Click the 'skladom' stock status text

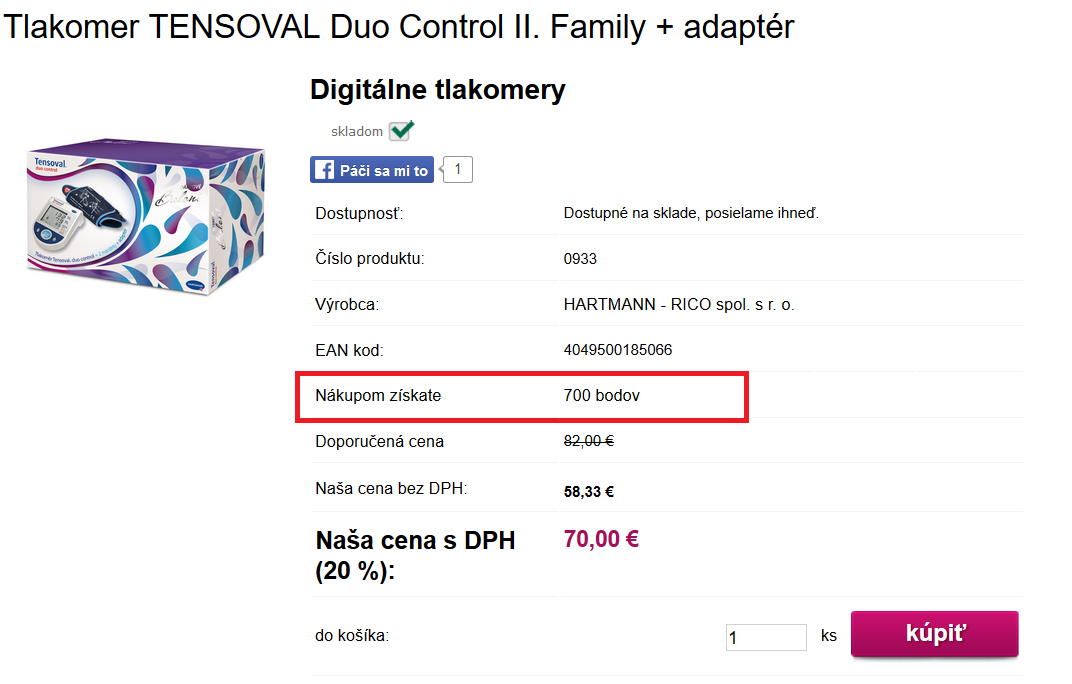pyautogui.click(x=357, y=131)
